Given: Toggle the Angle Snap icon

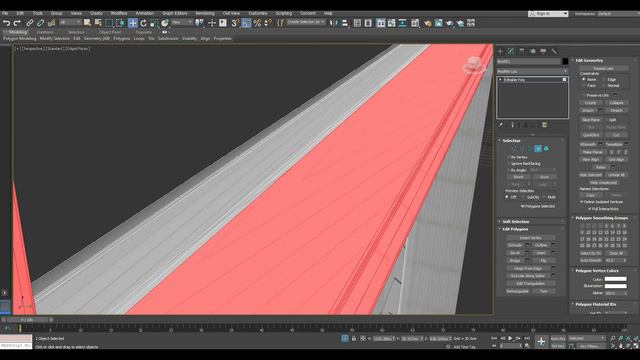Looking at the screenshot, I should pyautogui.click(x=246, y=23).
